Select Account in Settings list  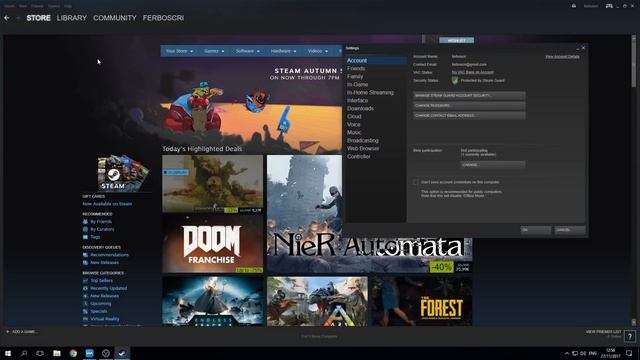point(376,60)
